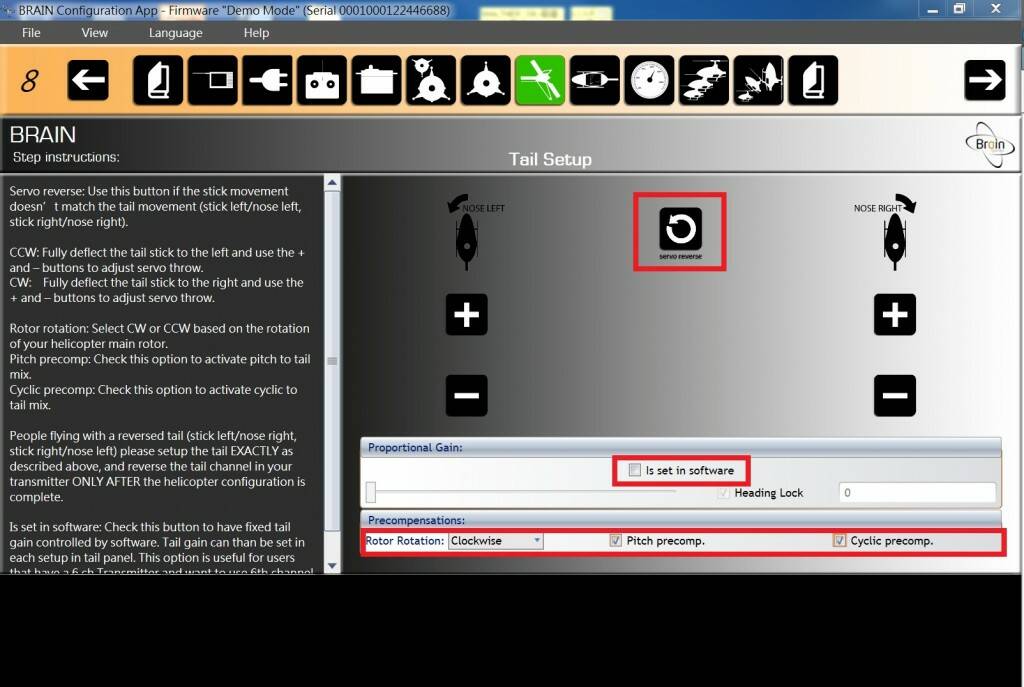This screenshot has width=1024, height=687.
Task: Open the Language menu
Action: pos(176,33)
